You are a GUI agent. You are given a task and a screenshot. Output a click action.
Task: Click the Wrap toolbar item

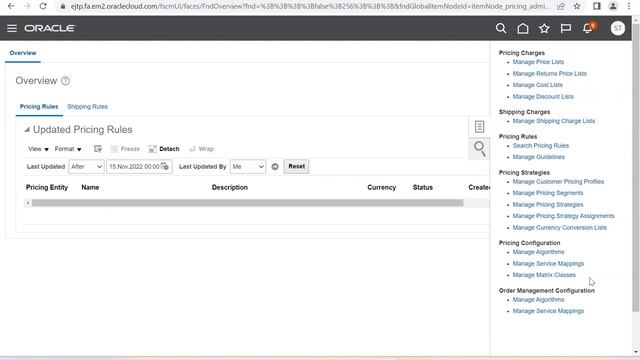tap(202, 149)
